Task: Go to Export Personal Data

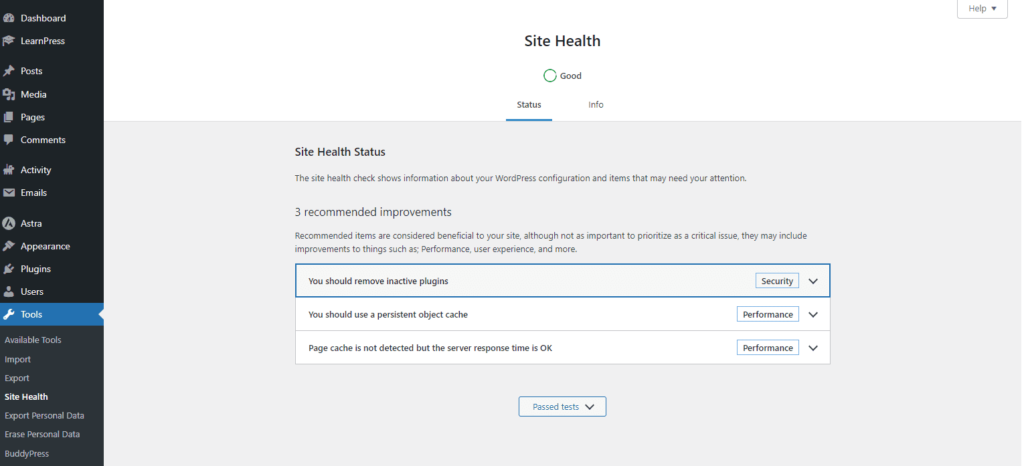Action: (x=44, y=415)
